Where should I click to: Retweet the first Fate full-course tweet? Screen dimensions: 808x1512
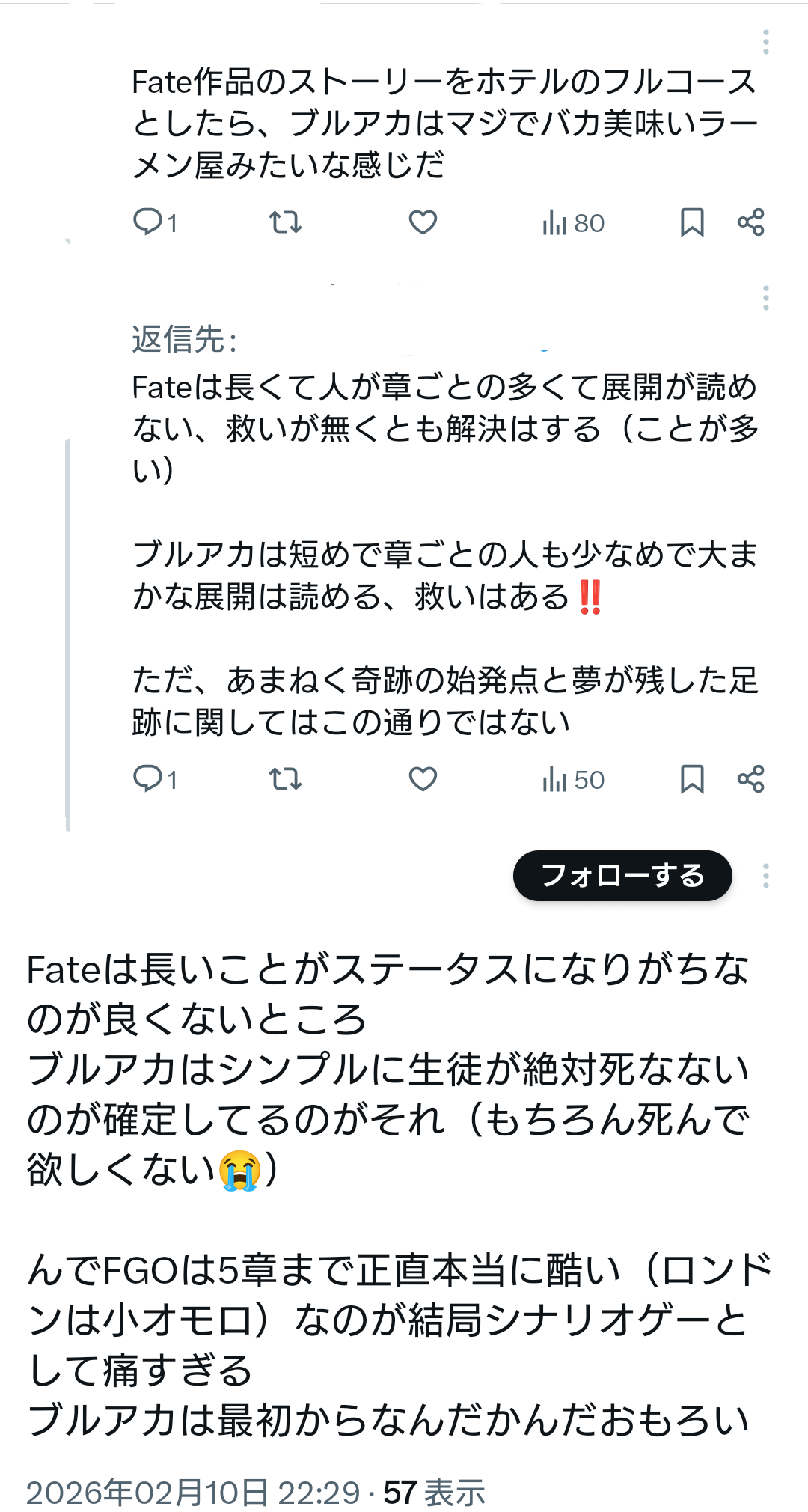pyautogui.click(x=285, y=222)
